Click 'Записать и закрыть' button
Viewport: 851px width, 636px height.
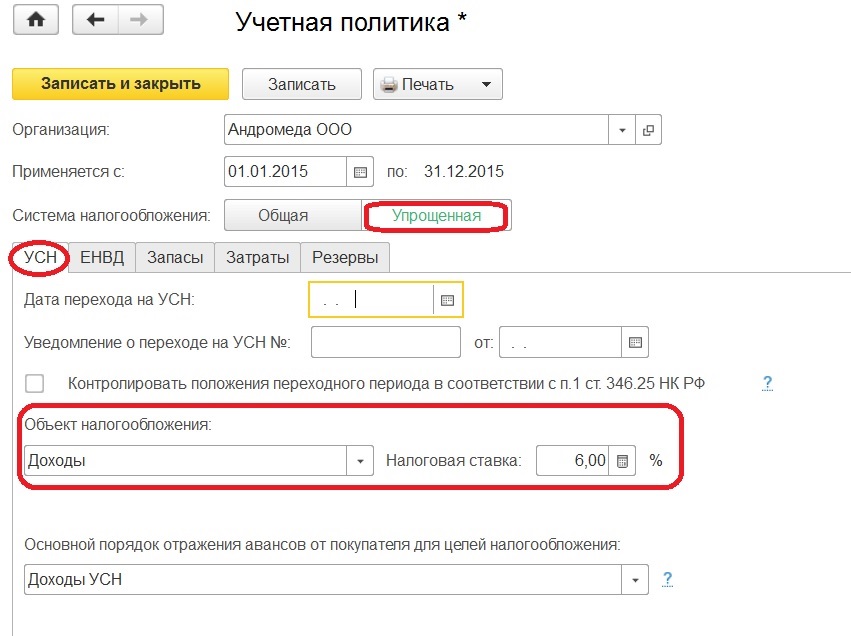coord(120,84)
